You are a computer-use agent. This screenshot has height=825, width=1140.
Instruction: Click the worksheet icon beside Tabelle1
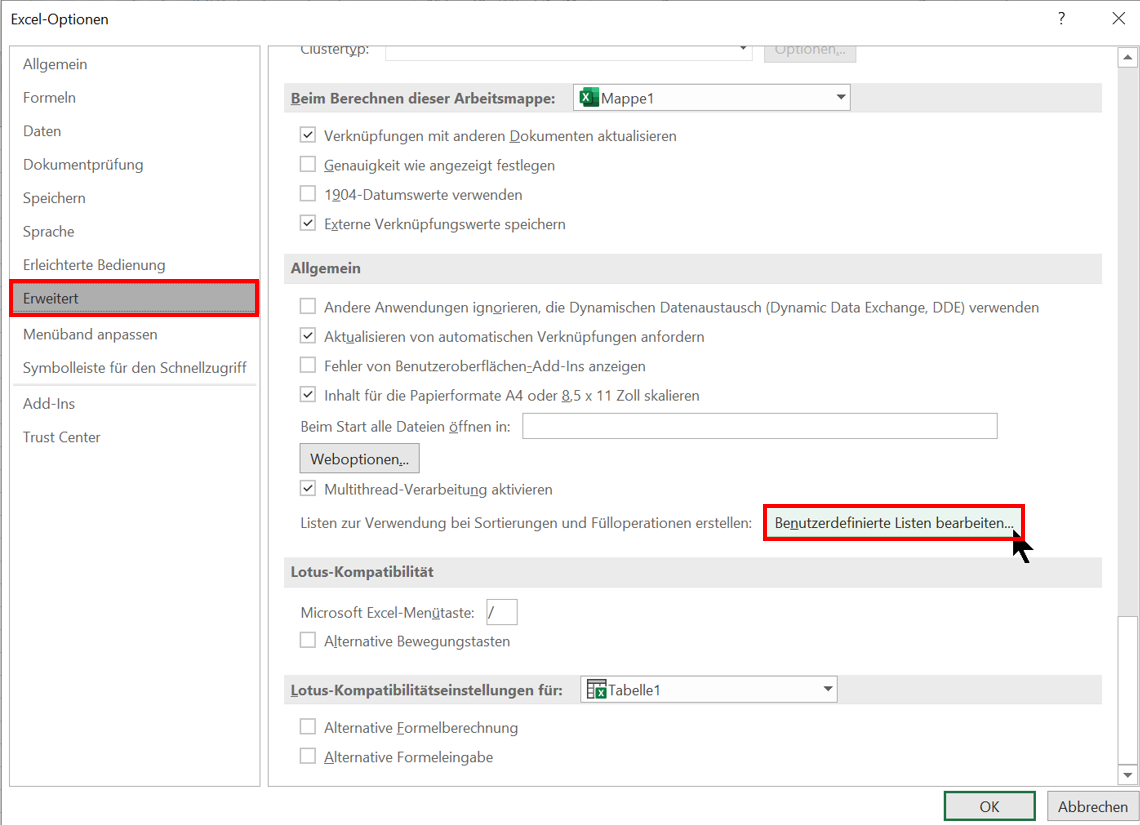tap(596, 689)
